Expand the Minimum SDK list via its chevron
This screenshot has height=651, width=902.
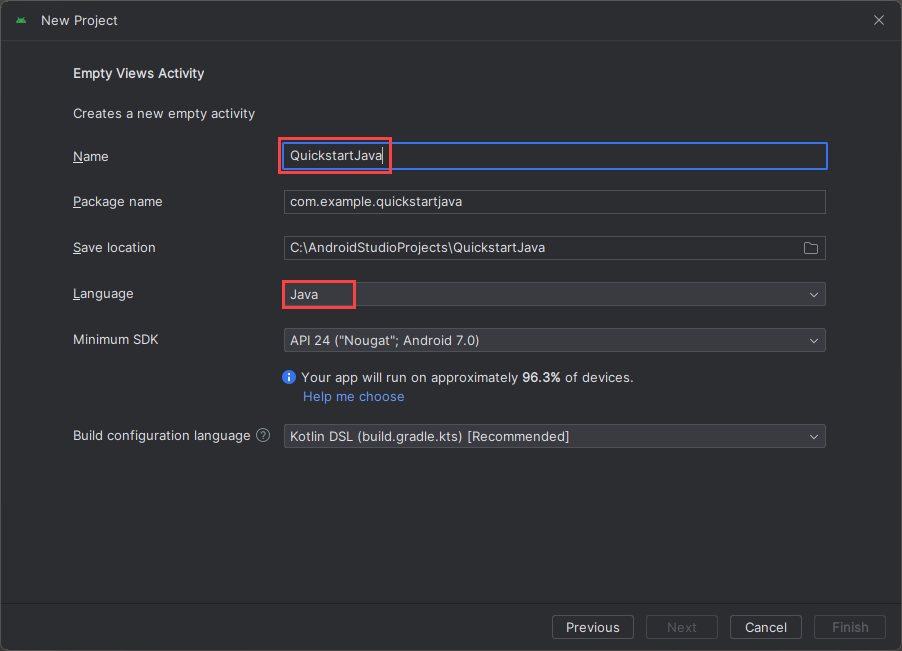[814, 340]
